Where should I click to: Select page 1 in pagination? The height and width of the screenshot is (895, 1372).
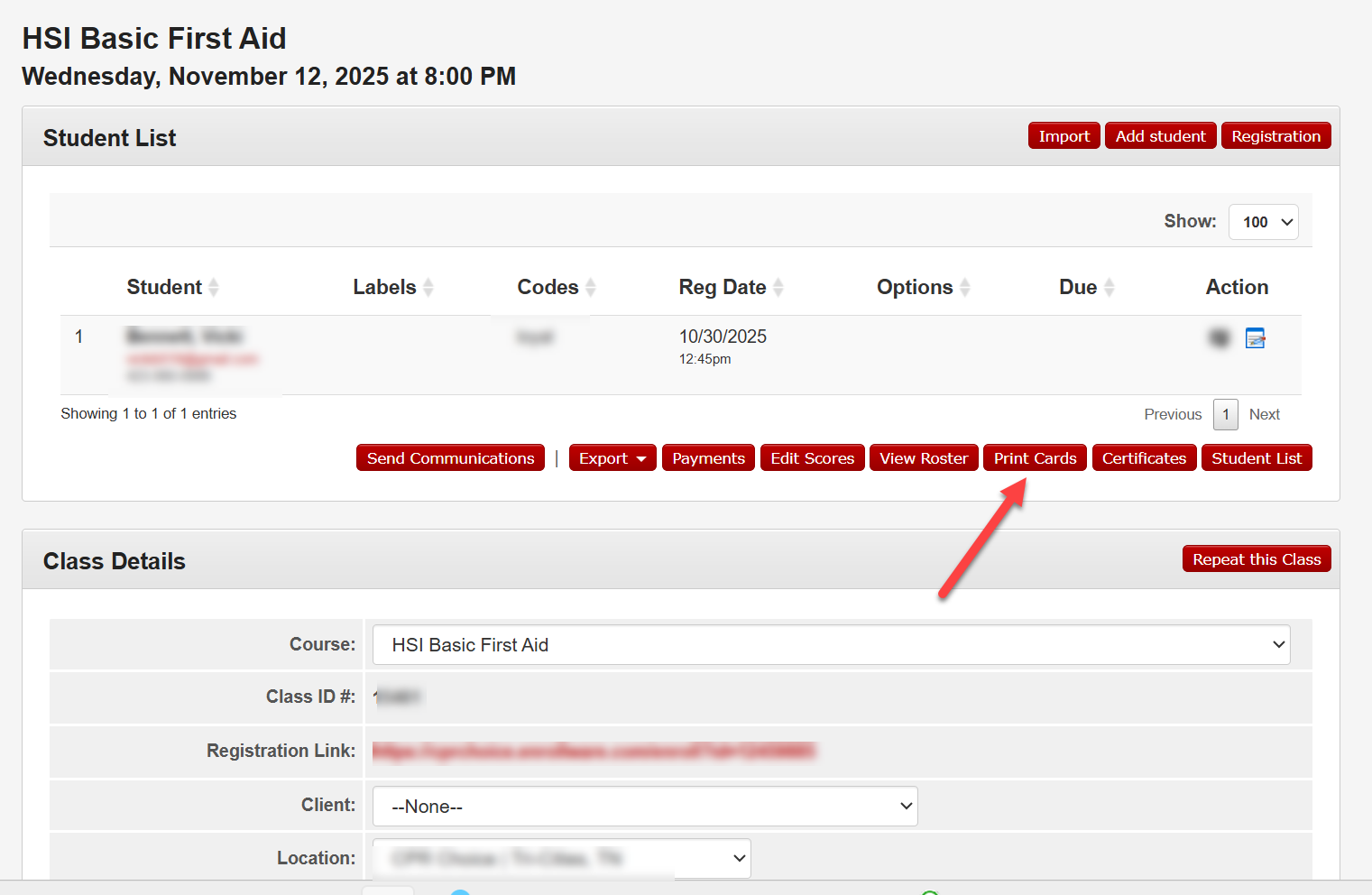[x=1225, y=414]
